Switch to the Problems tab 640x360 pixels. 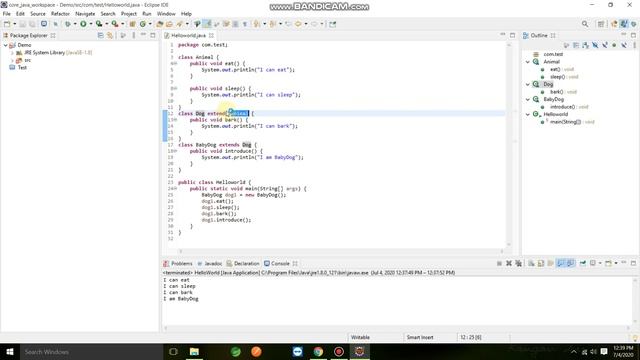point(178,264)
